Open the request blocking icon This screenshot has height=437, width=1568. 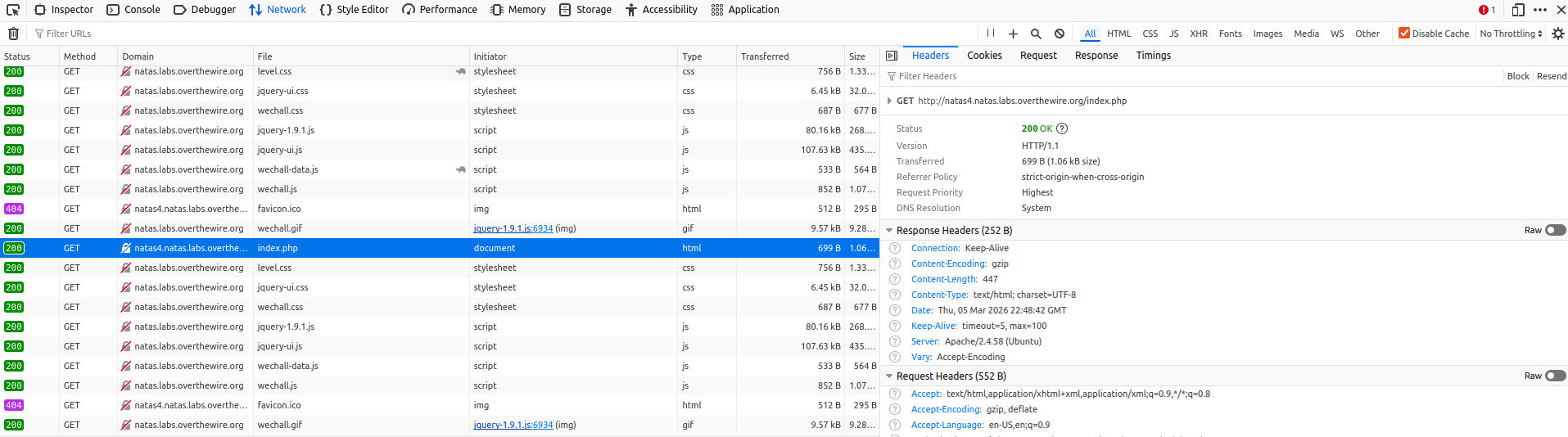[1060, 34]
